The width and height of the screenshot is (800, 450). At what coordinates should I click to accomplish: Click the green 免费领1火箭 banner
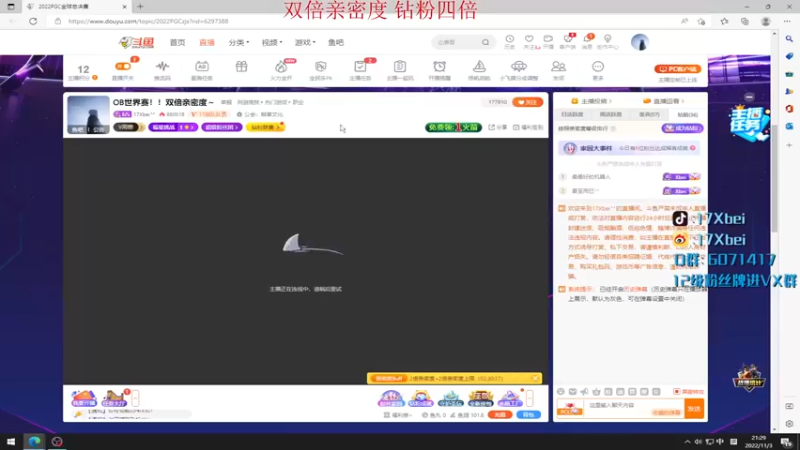coord(453,127)
